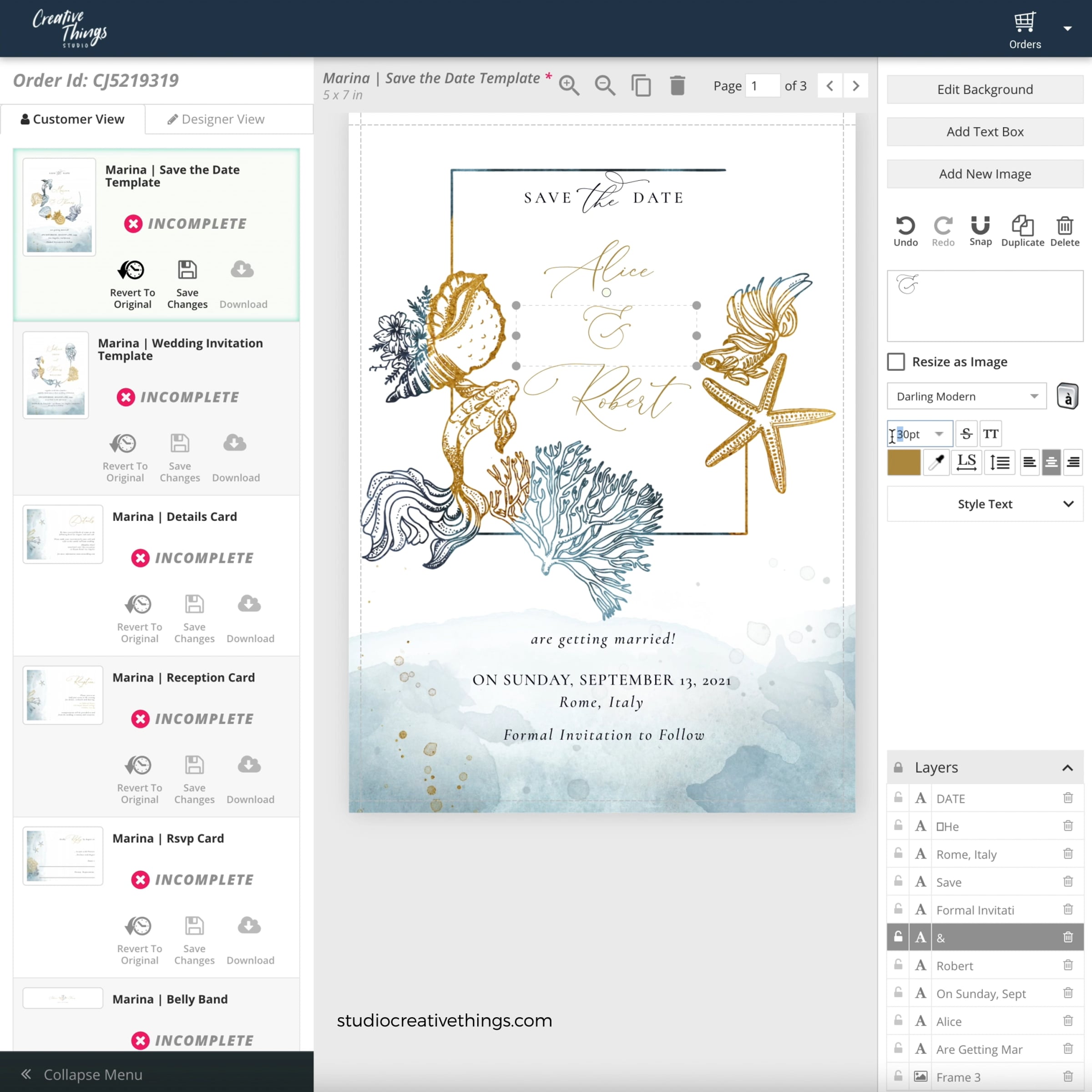Select the Marina Rsvp Card thumbnail
The height and width of the screenshot is (1092, 1092).
[x=63, y=856]
